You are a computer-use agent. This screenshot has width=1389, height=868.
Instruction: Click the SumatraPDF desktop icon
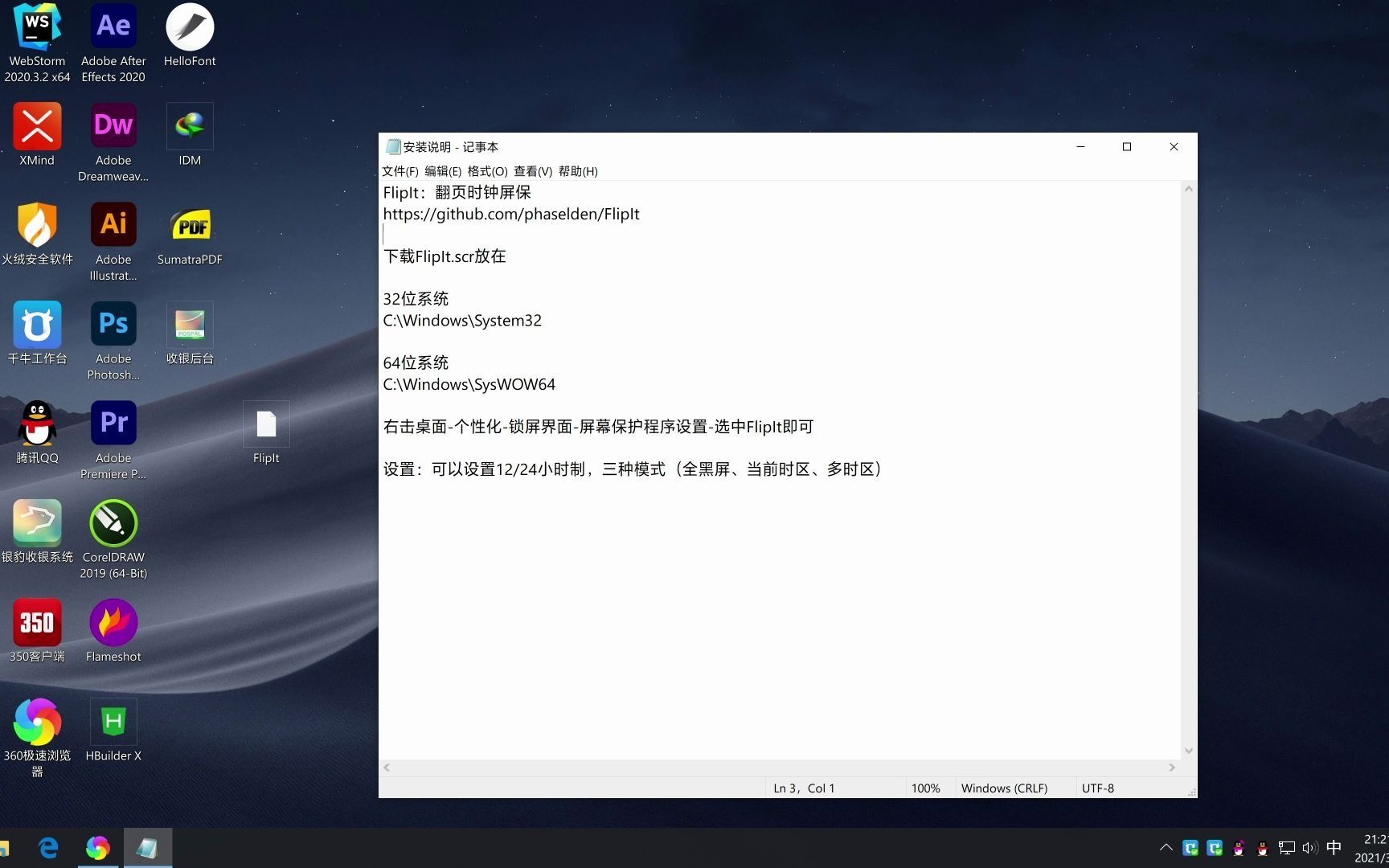(190, 234)
